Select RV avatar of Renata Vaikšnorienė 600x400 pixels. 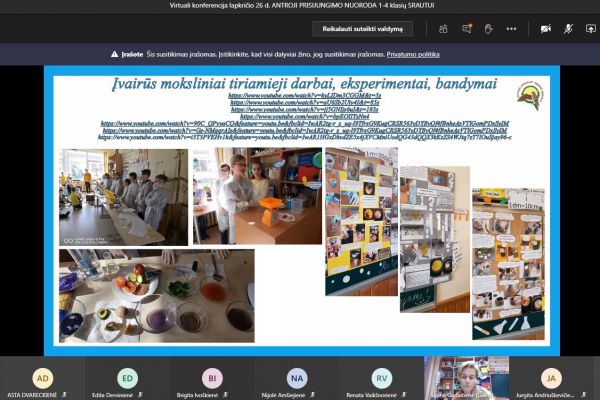tap(382, 378)
